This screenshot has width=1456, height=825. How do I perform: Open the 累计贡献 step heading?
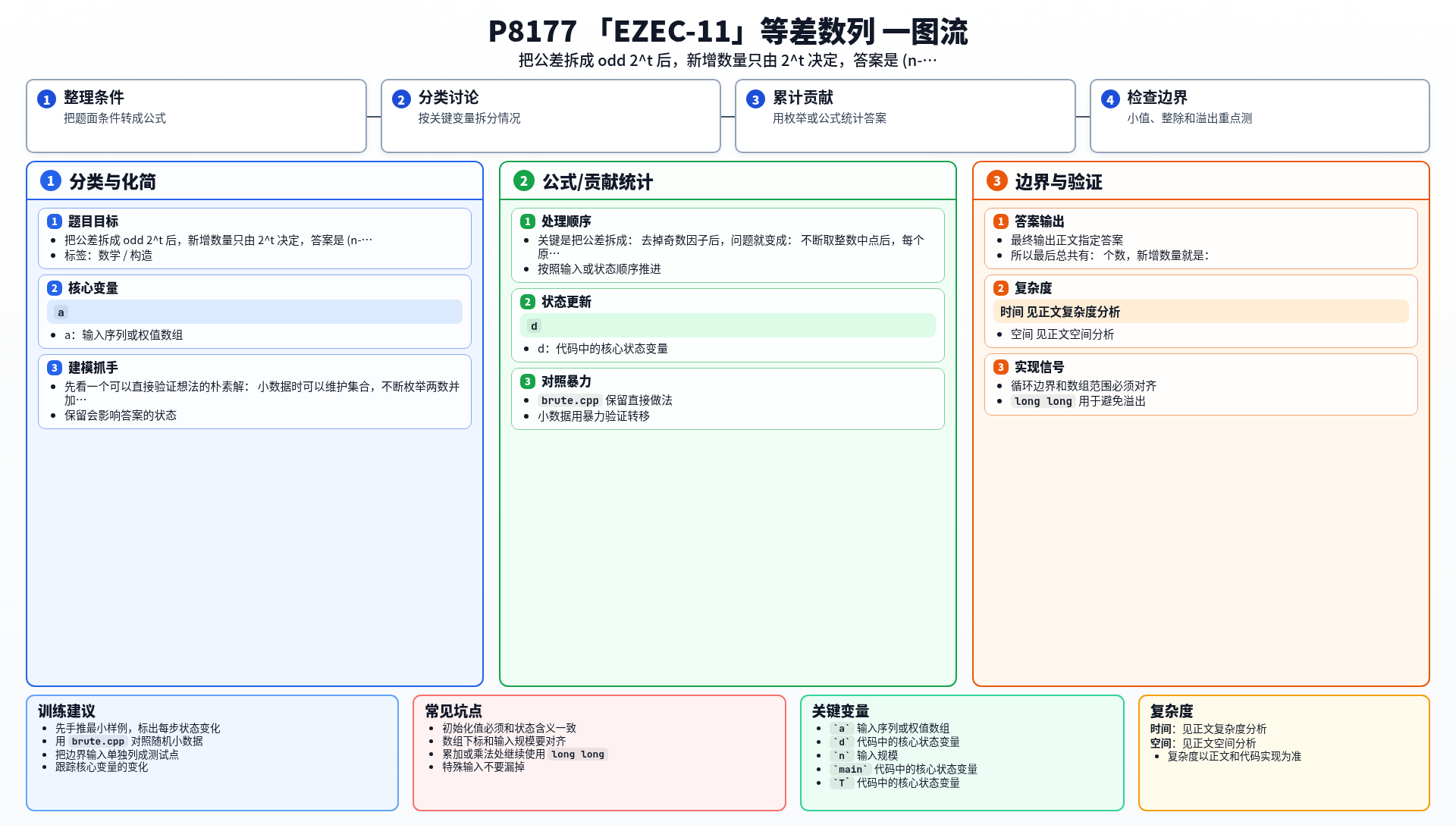tap(803, 97)
